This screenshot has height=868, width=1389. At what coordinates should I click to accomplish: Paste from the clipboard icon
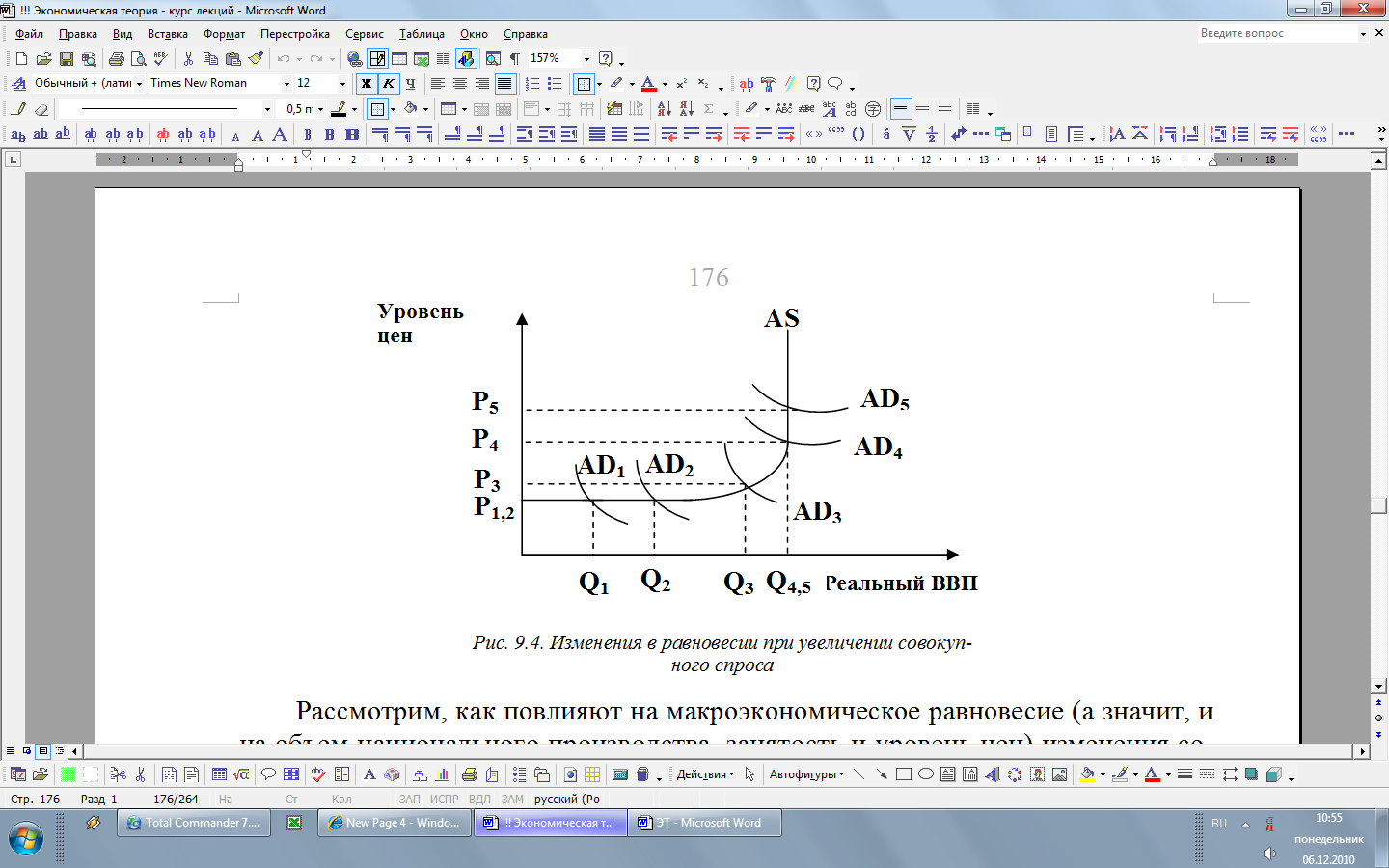232,59
